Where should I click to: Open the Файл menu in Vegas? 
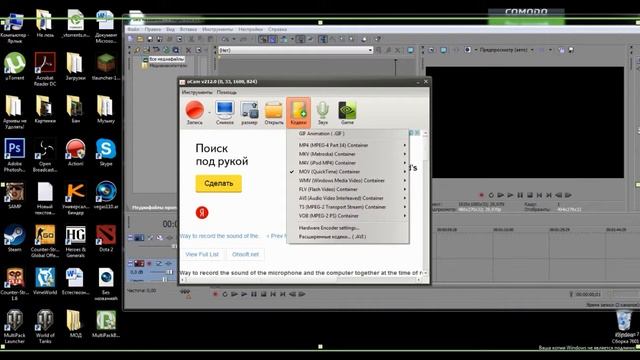click(x=133, y=29)
